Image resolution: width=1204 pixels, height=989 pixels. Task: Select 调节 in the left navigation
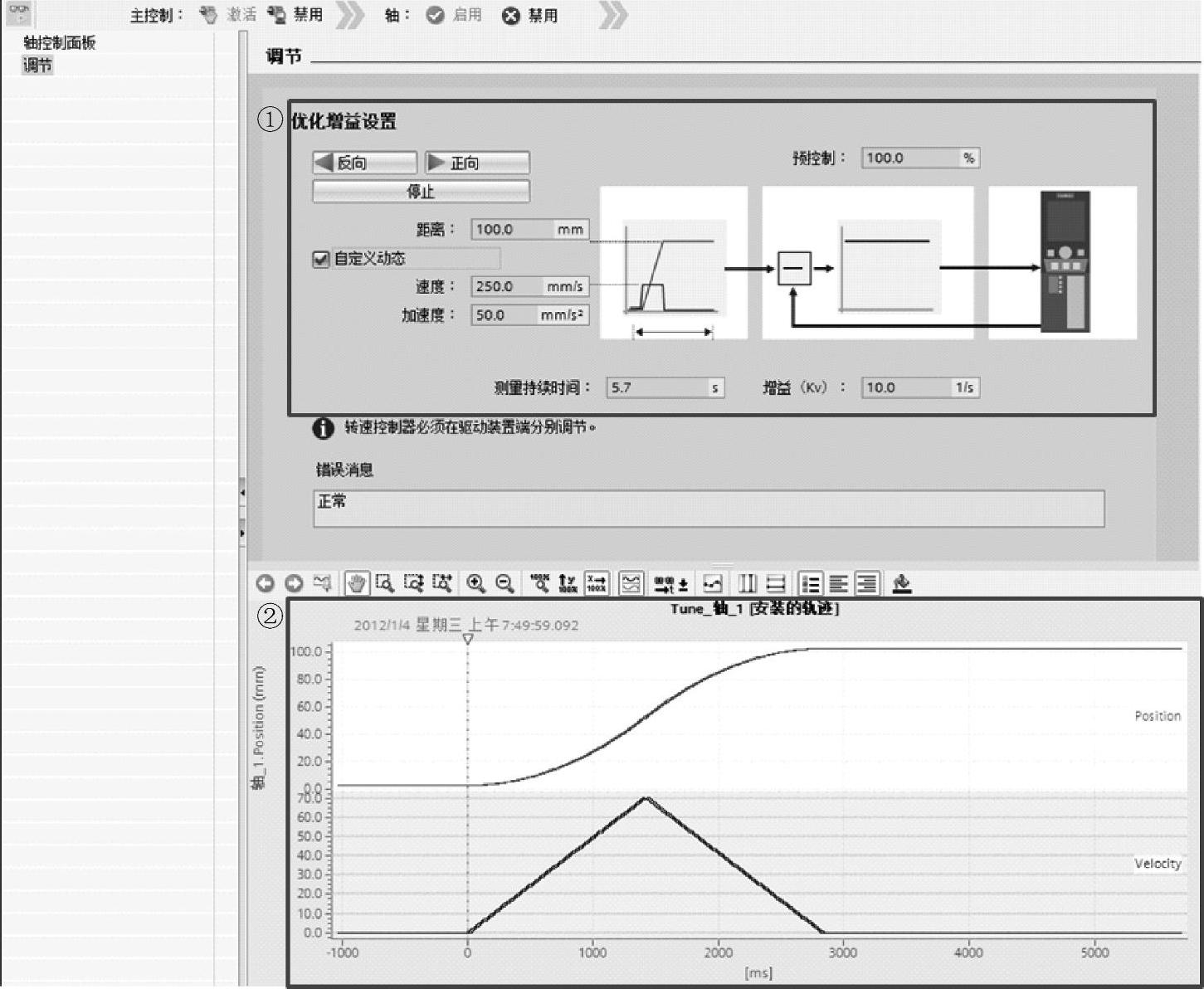[37, 65]
